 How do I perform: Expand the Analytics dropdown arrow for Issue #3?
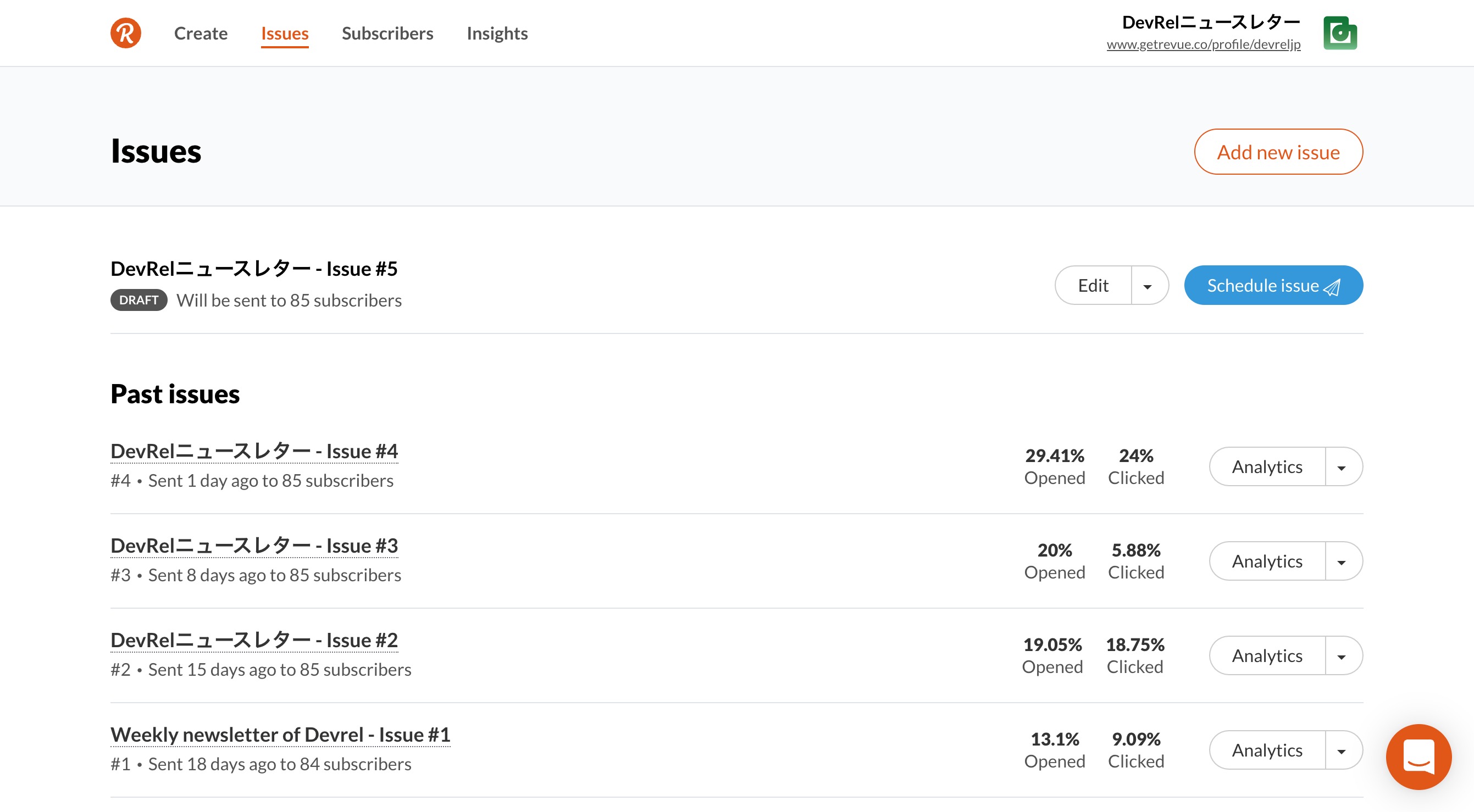point(1340,561)
